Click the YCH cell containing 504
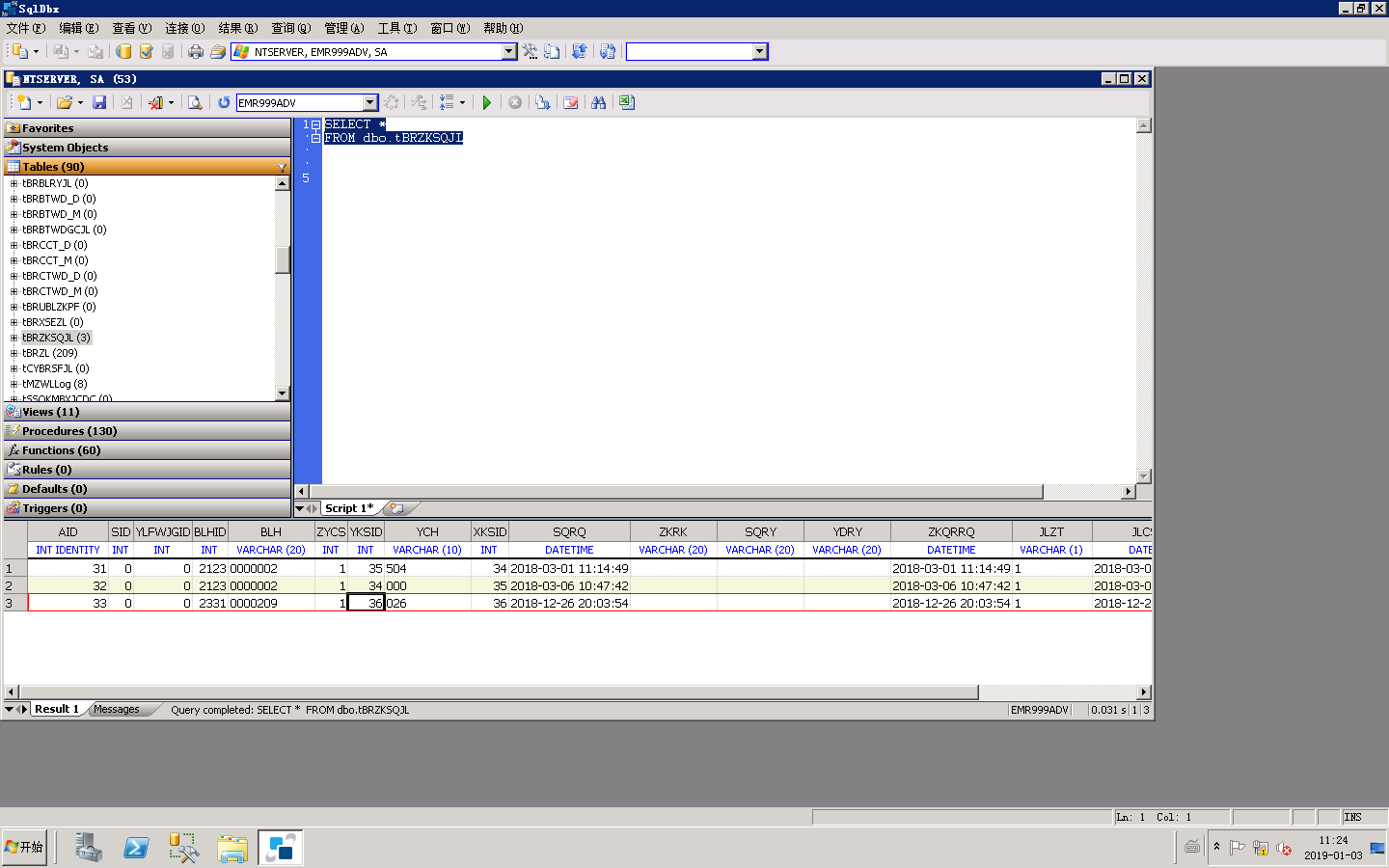The height and width of the screenshot is (868, 1389). [x=427, y=568]
